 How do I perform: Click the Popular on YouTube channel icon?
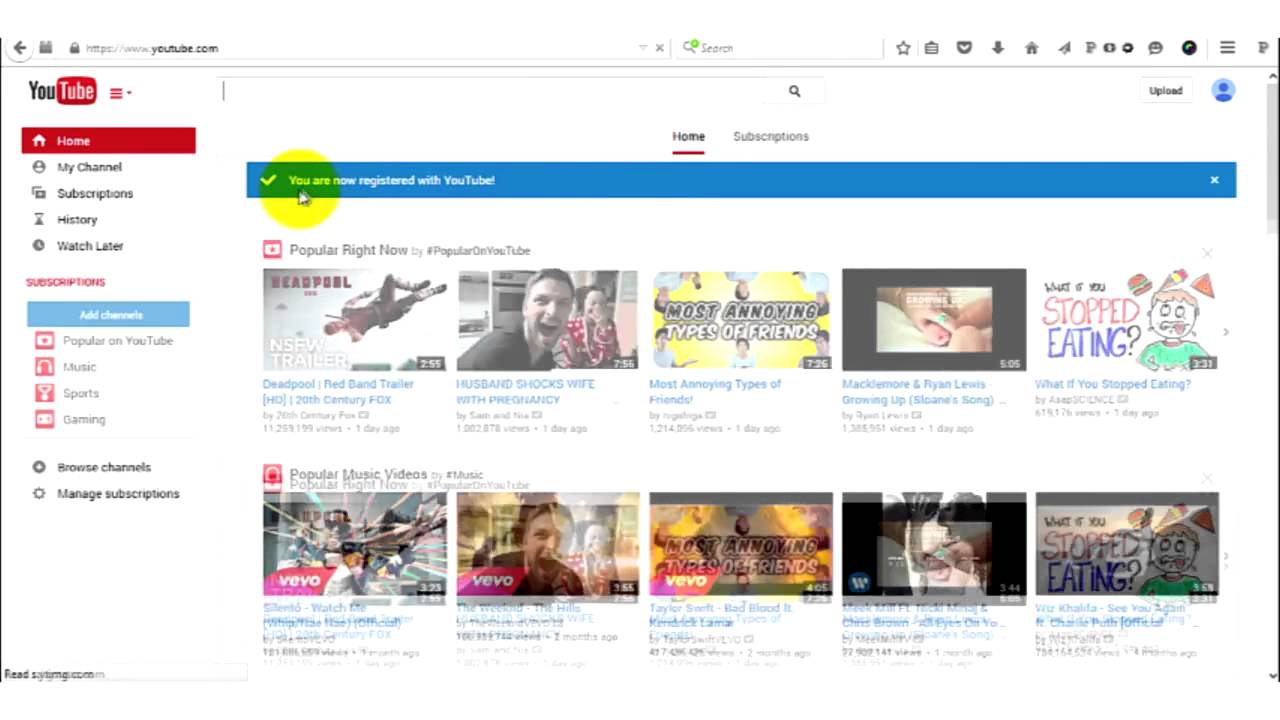click(44, 341)
